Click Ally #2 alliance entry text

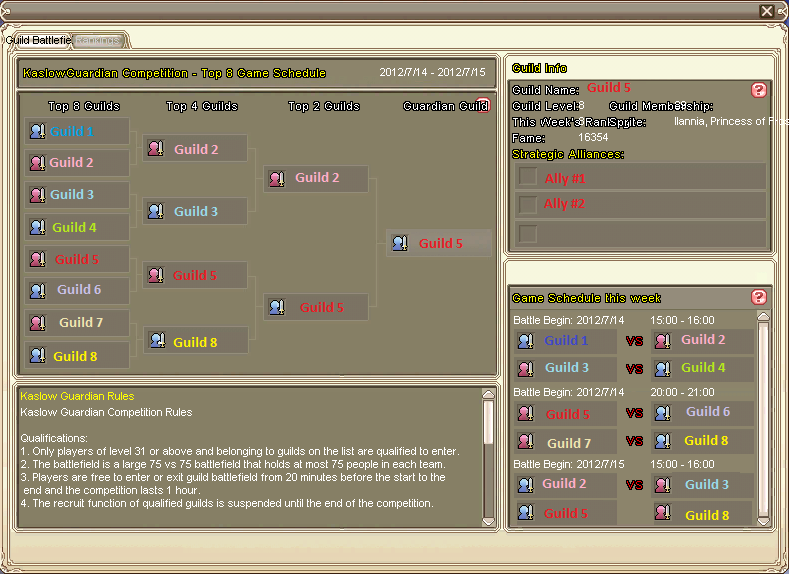(564, 204)
